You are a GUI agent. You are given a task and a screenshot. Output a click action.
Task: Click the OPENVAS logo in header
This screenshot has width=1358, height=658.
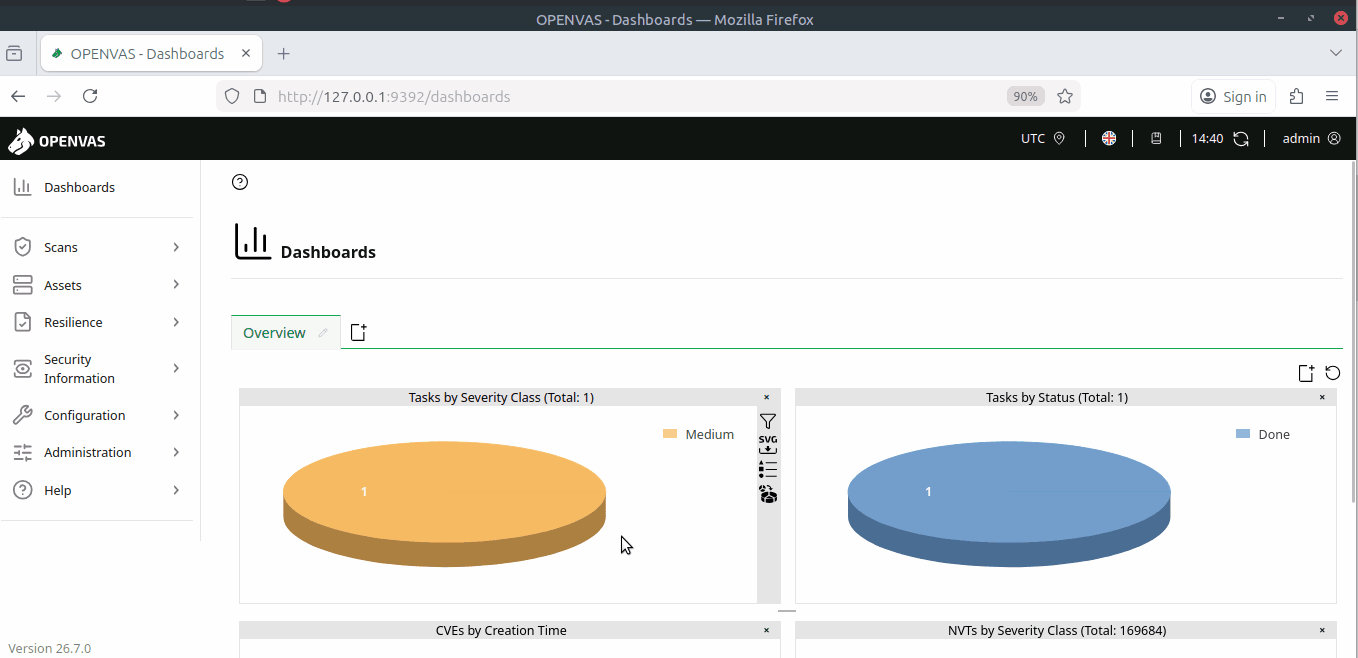click(57, 141)
